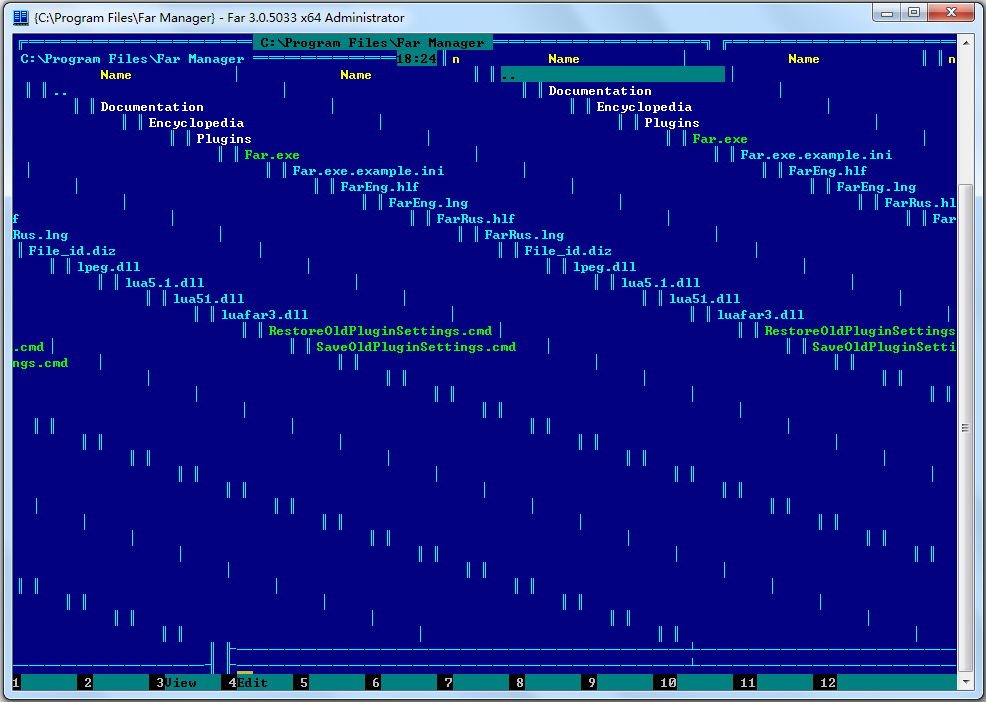Click key bar slot 8

[x=551, y=682]
